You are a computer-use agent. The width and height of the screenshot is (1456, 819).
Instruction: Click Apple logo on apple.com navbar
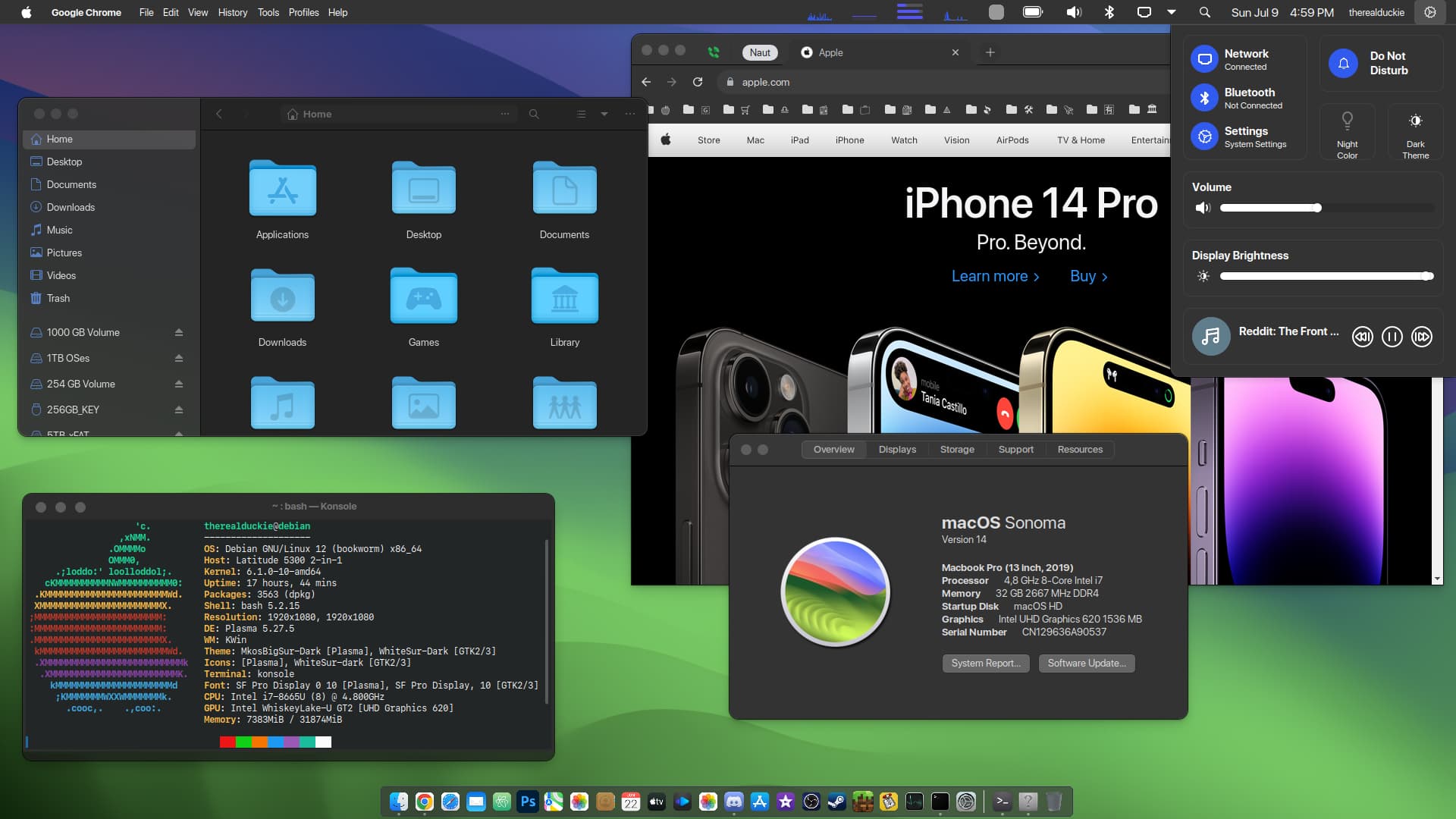pos(666,140)
